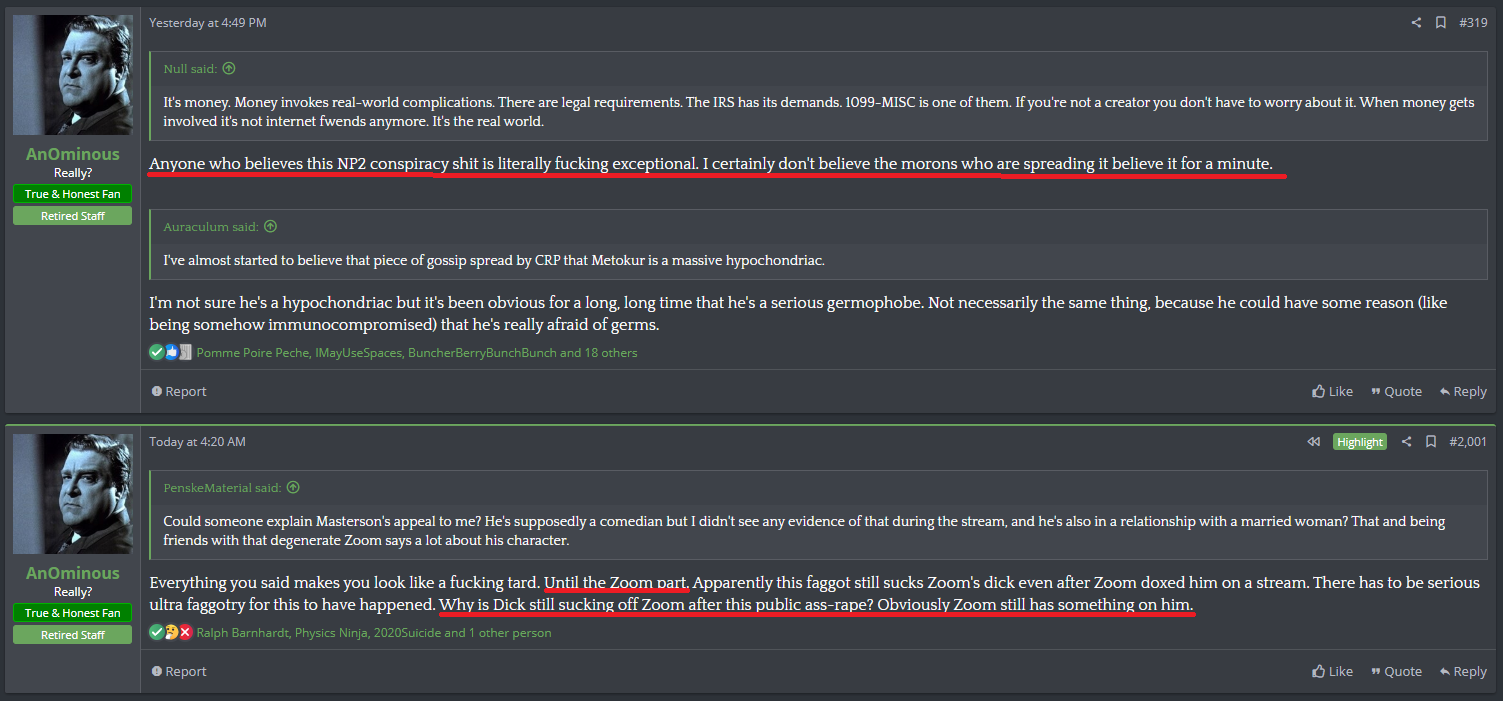Screen dimensions: 1503x701
Task: Like the first post
Action: point(1332,391)
